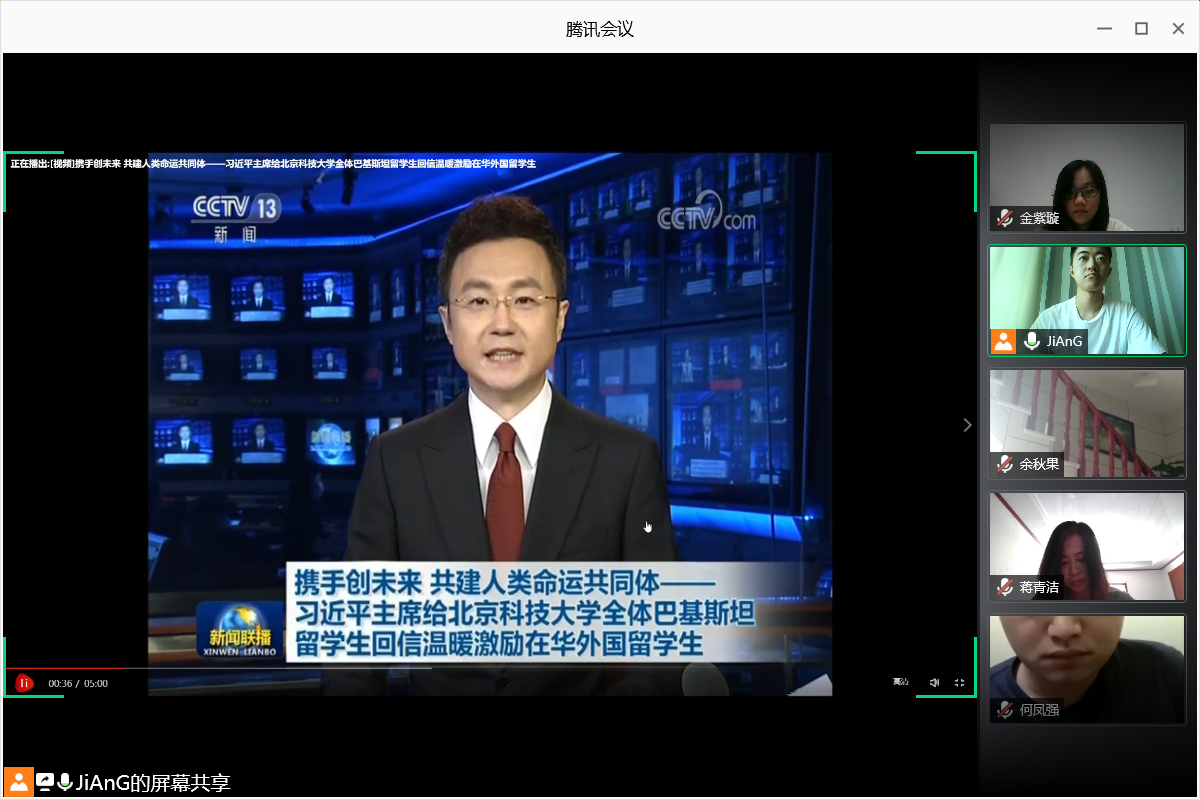
Task: Mute the video player volume
Action: pyautogui.click(x=934, y=683)
